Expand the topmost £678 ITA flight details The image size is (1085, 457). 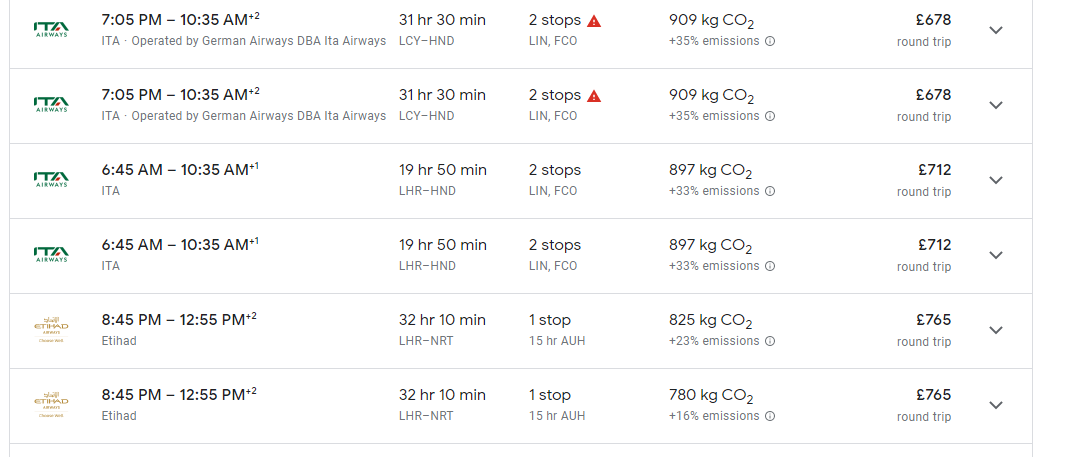click(x=996, y=30)
